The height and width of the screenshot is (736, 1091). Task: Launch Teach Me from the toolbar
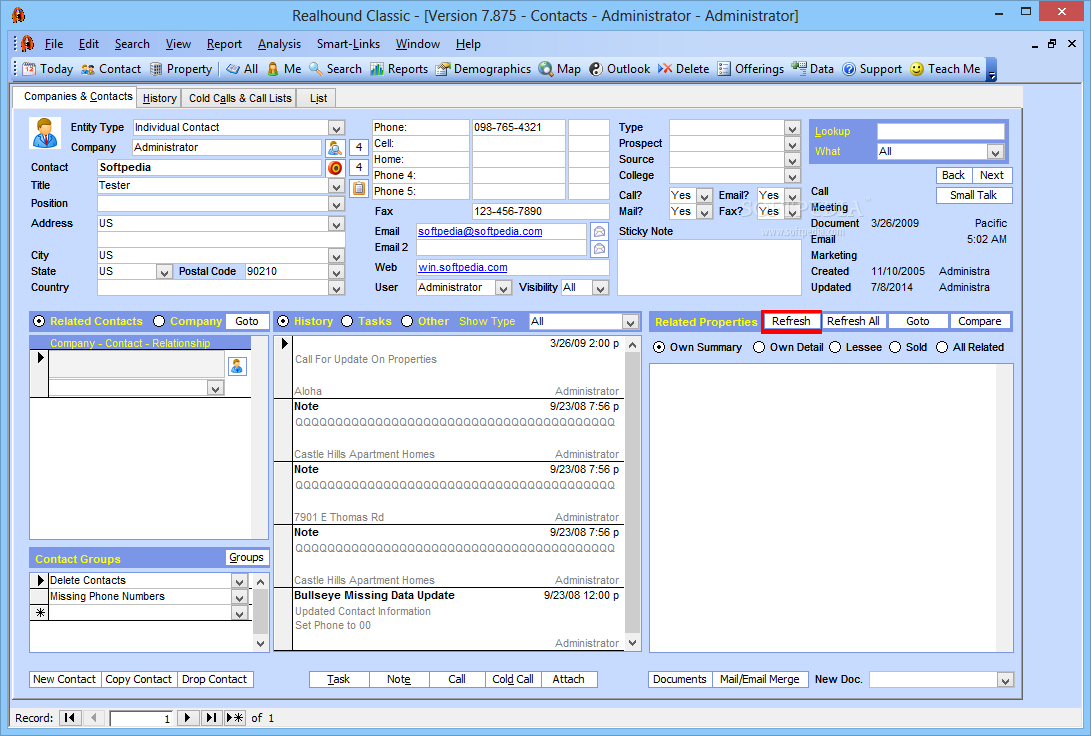pos(945,69)
